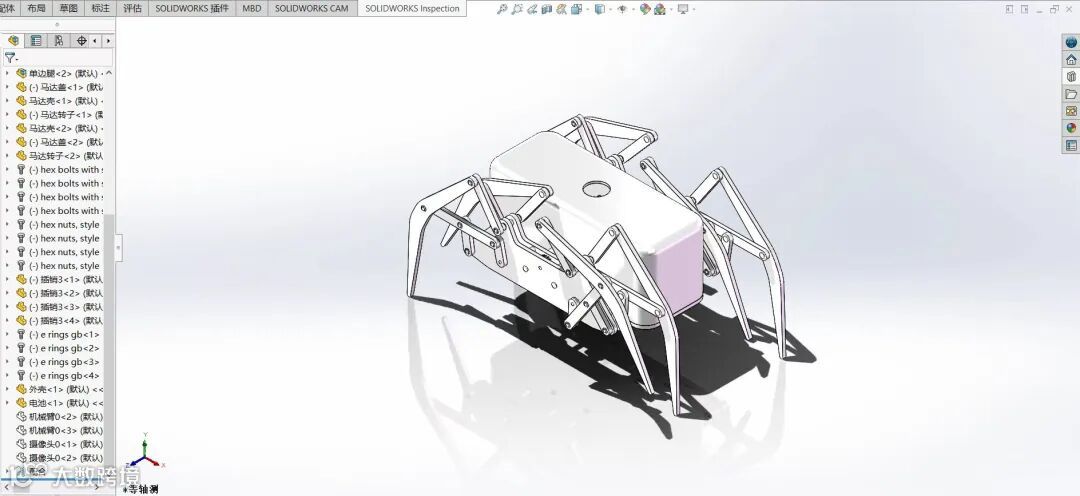The height and width of the screenshot is (496, 1080).
Task: Open File Explorer task pane folder icon
Action: pyautogui.click(x=1071, y=94)
